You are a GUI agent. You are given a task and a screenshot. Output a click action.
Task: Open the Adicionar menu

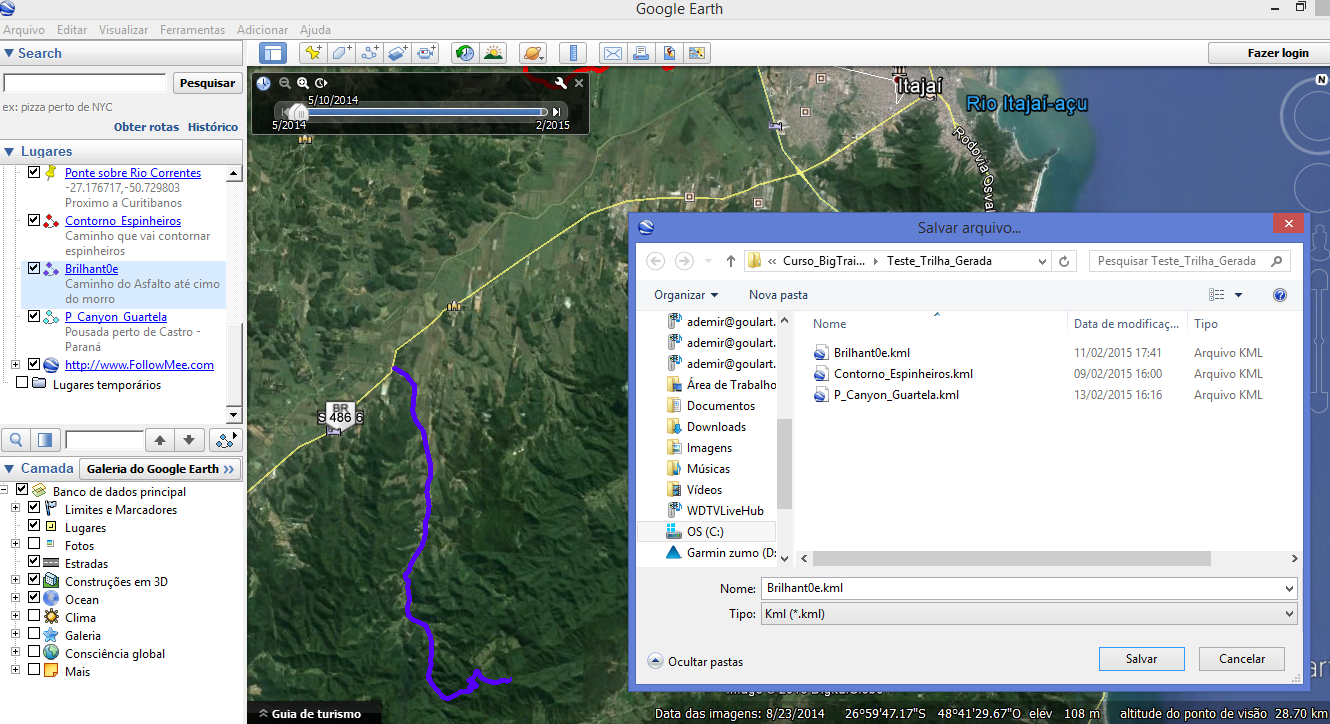(262, 30)
